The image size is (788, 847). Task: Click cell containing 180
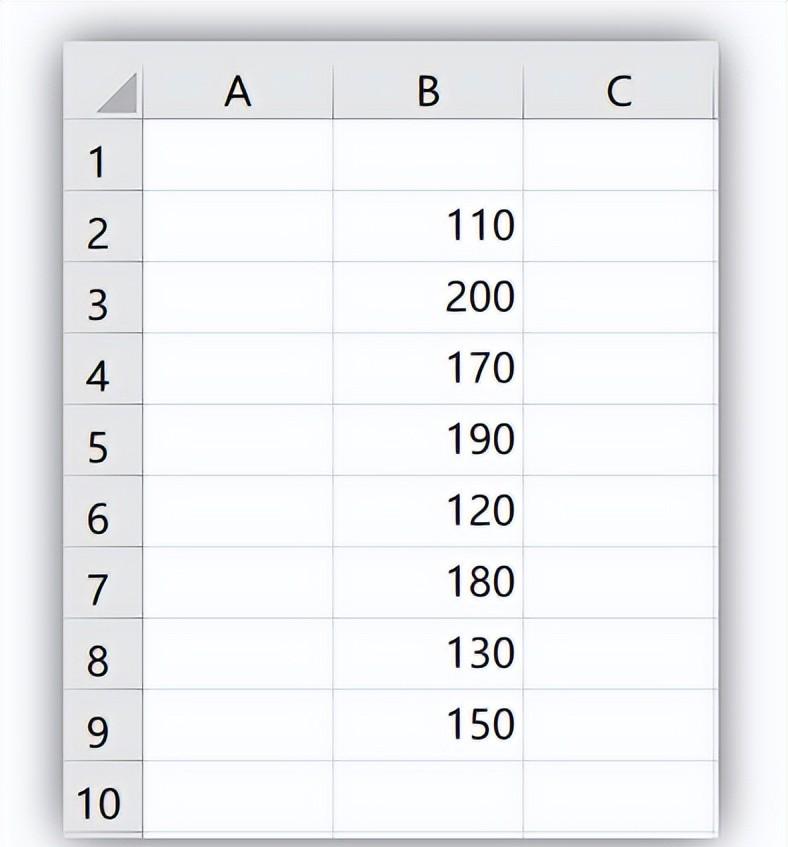coord(428,583)
